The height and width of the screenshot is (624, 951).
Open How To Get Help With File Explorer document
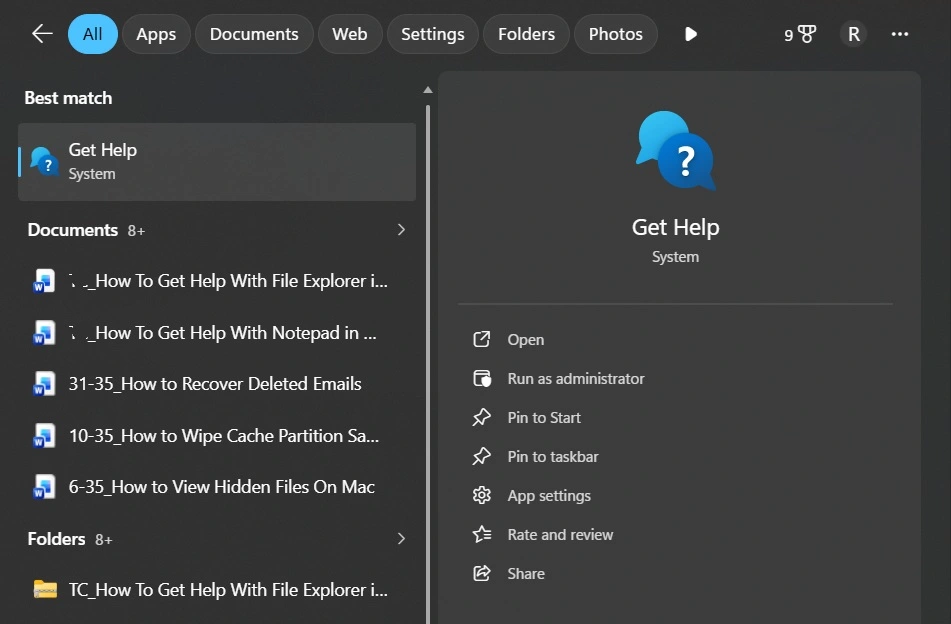coord(217,281)
